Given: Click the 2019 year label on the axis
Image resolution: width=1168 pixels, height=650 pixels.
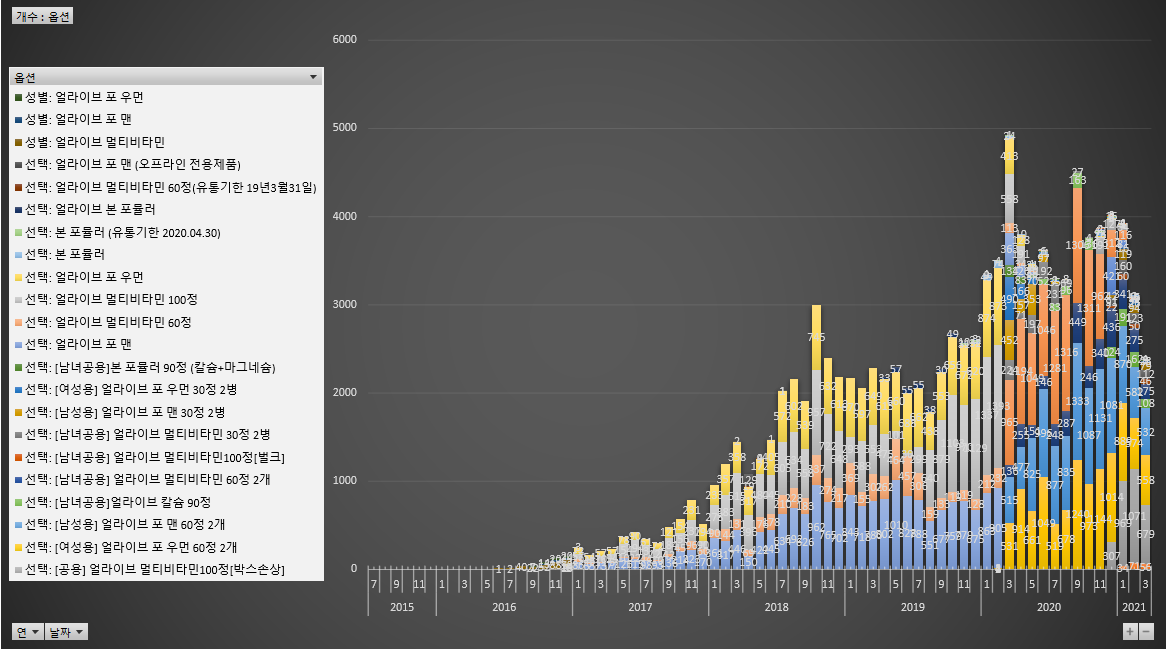Looking at the screenshot, I should [913, 607].
